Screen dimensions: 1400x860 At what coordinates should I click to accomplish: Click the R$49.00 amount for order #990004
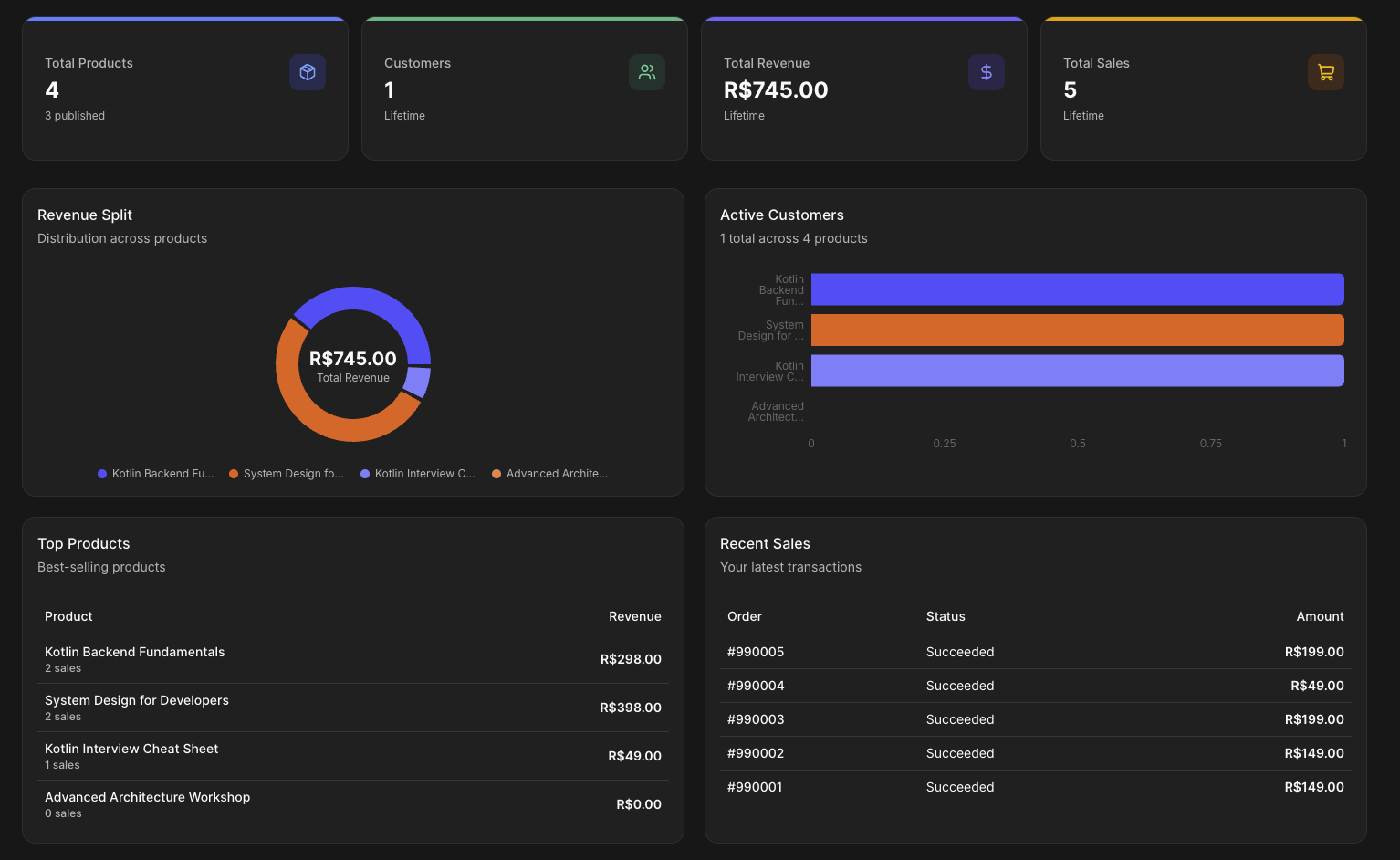point(1317,686)
